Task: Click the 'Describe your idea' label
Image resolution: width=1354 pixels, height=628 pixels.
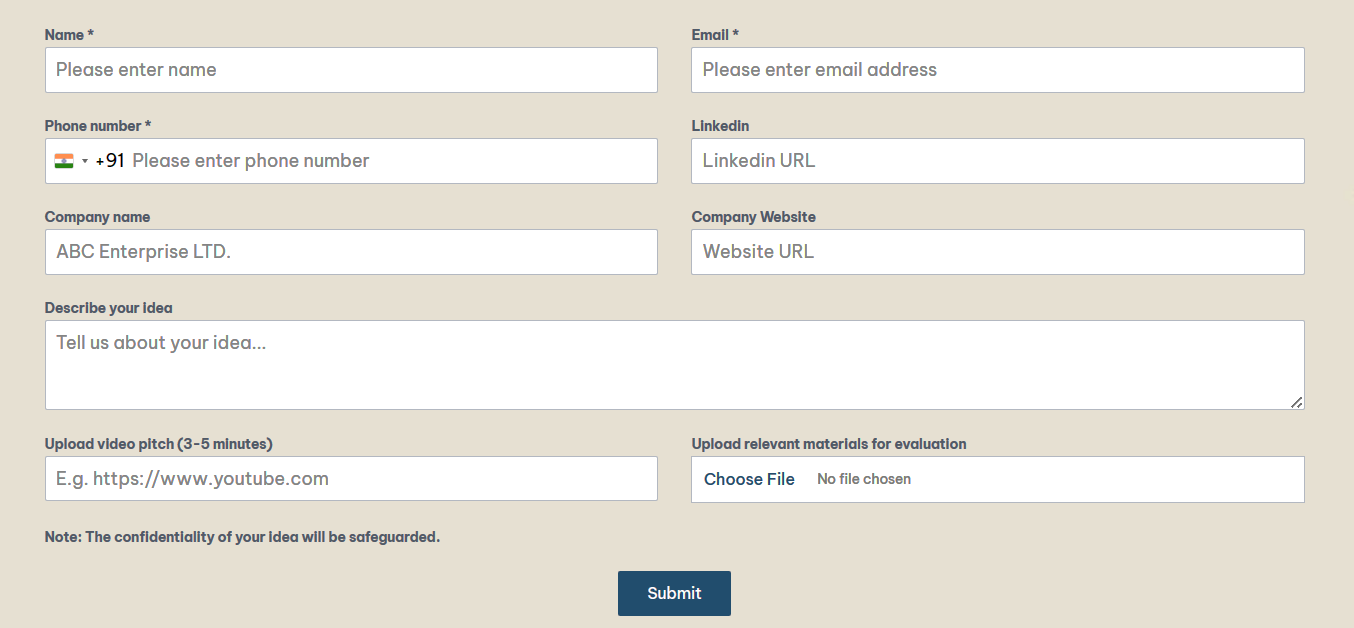Action: tap(108, 308)
